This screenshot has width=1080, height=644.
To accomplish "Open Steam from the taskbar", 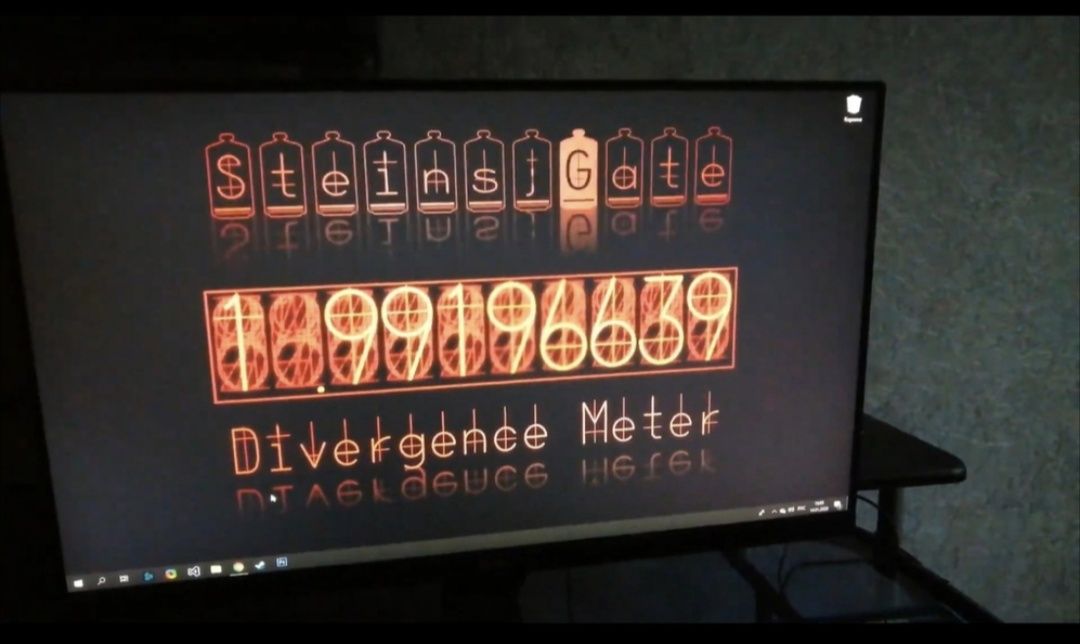I will (260, 565).
